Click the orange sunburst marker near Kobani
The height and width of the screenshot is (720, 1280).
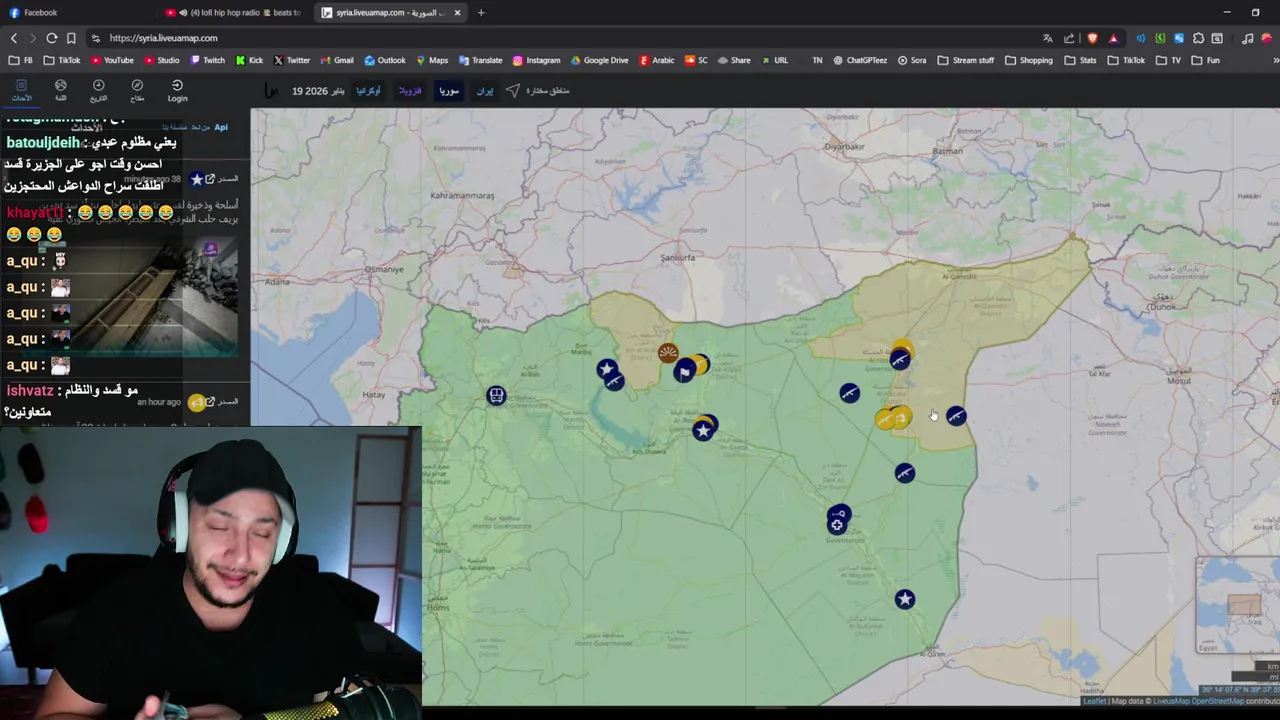click(x=668, y=353)
